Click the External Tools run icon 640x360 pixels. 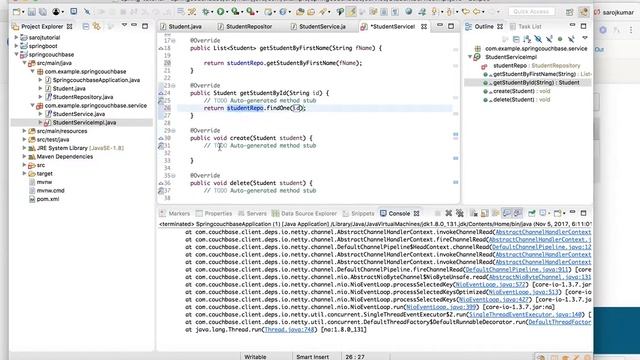click(x=250, y=12)
